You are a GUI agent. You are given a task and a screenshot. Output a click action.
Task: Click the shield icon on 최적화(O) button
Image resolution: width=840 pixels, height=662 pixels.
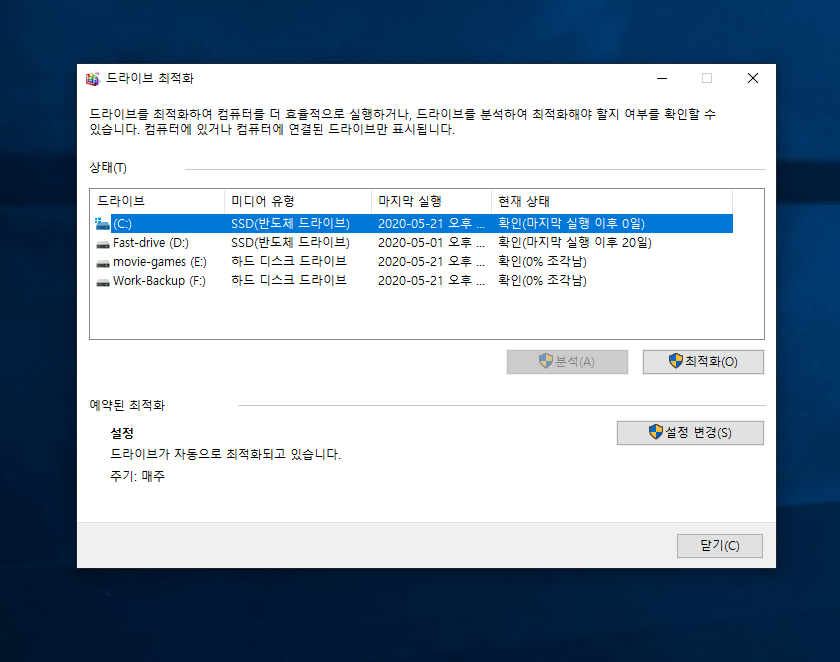(x=676, y=360)
